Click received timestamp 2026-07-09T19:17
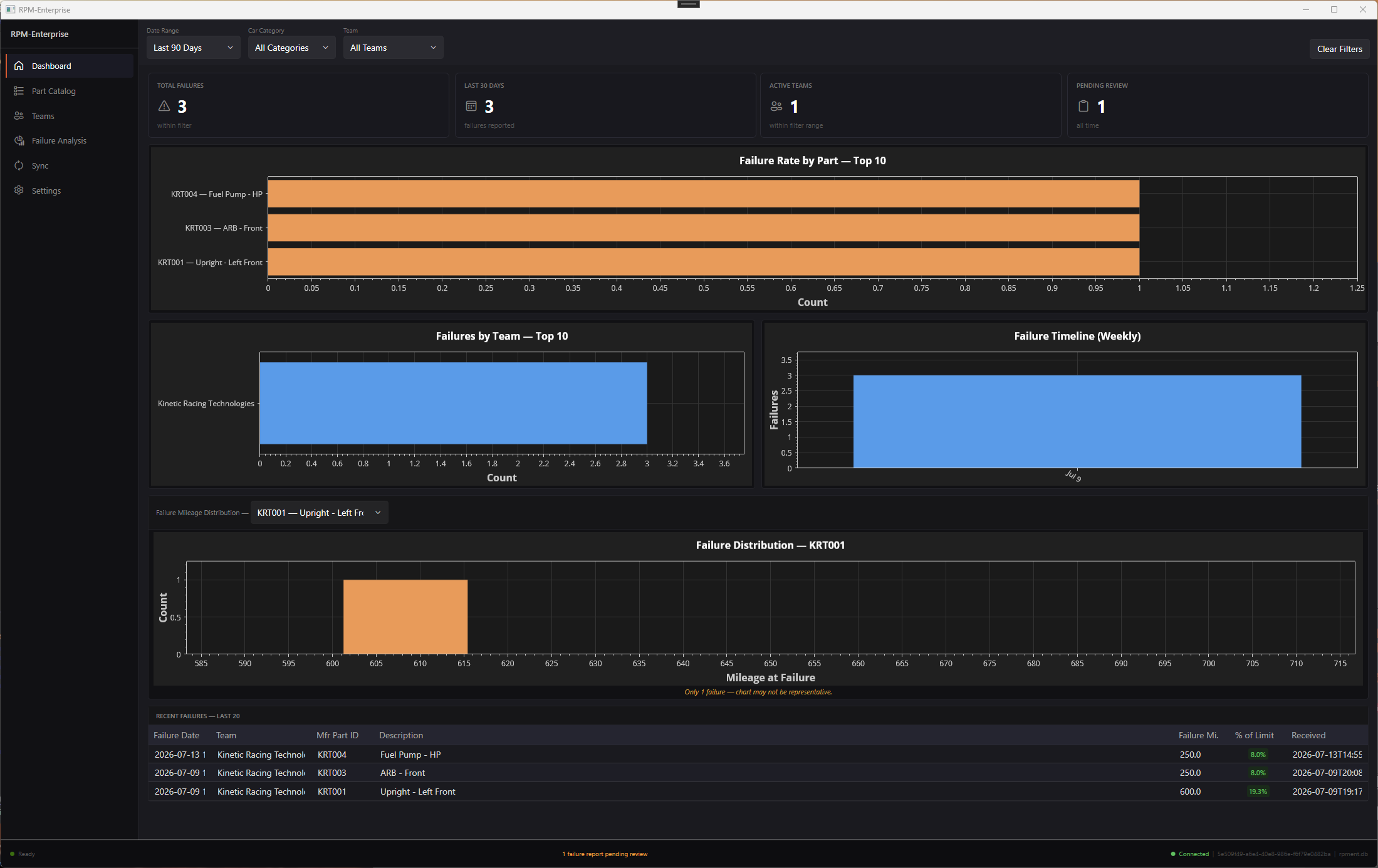 click(1327, 792)
